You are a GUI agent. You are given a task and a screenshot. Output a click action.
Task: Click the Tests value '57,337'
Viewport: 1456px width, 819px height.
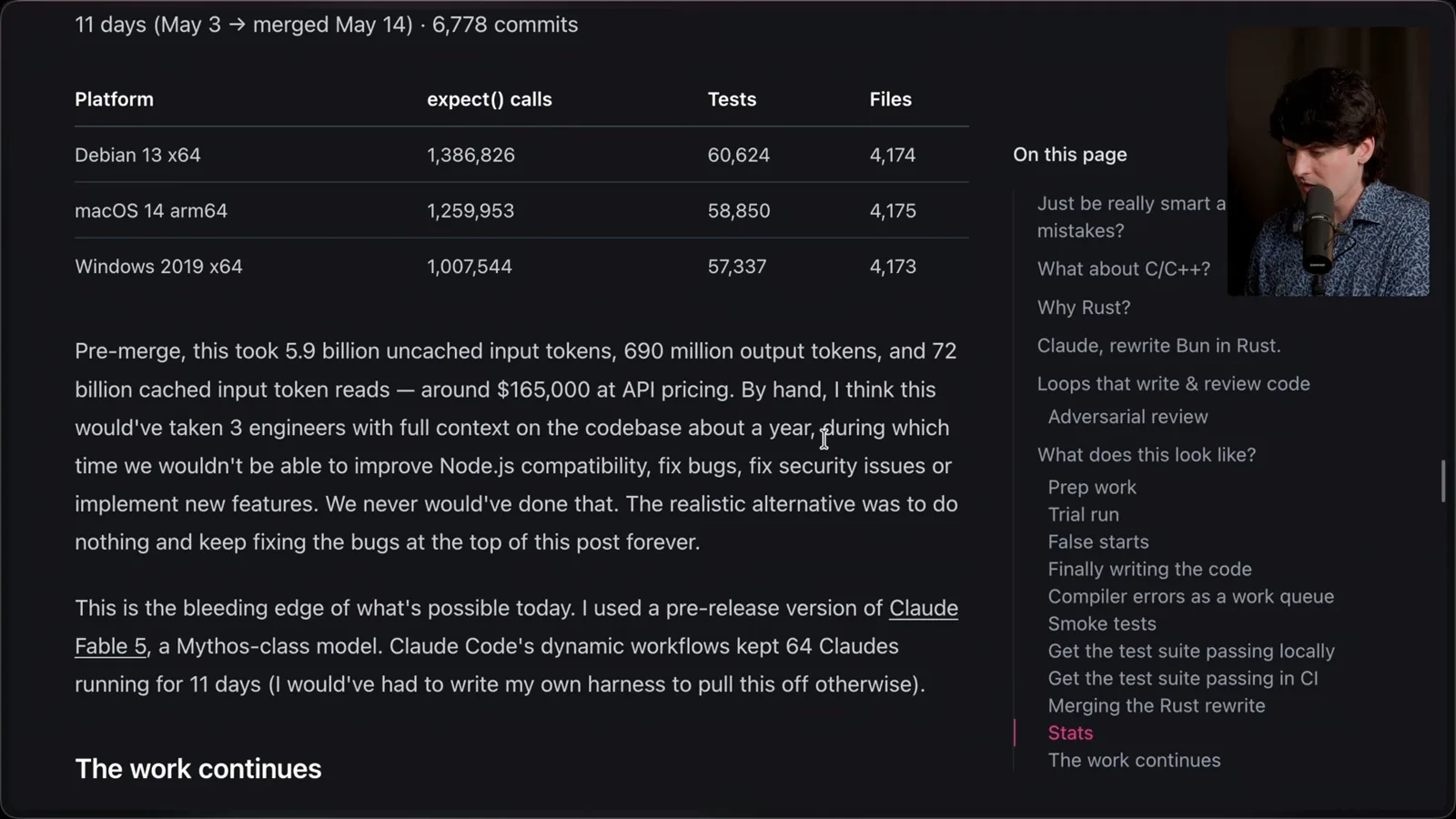pos(737,267)
